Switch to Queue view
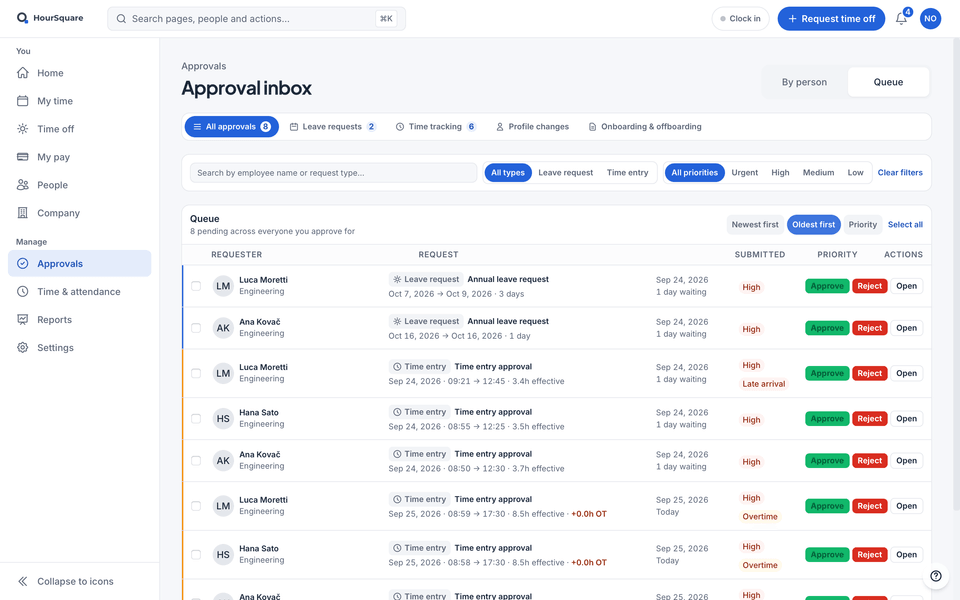The image size is (960, 600). click(888, 82)
